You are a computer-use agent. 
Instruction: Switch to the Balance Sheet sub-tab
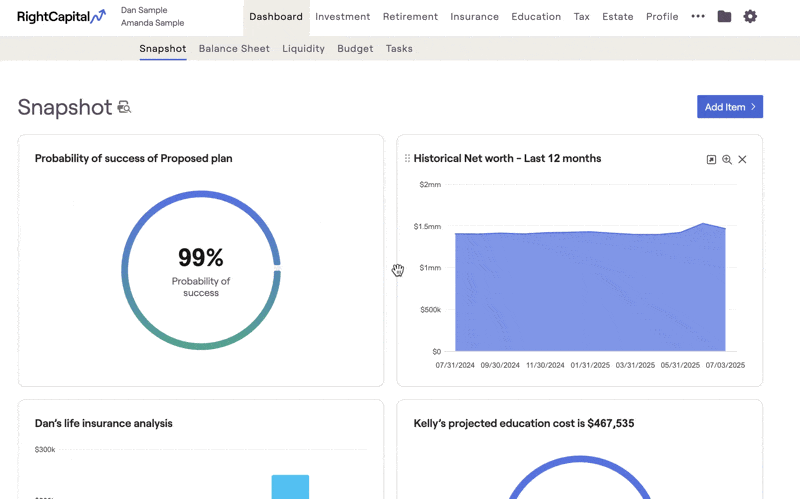click(234, 48)
